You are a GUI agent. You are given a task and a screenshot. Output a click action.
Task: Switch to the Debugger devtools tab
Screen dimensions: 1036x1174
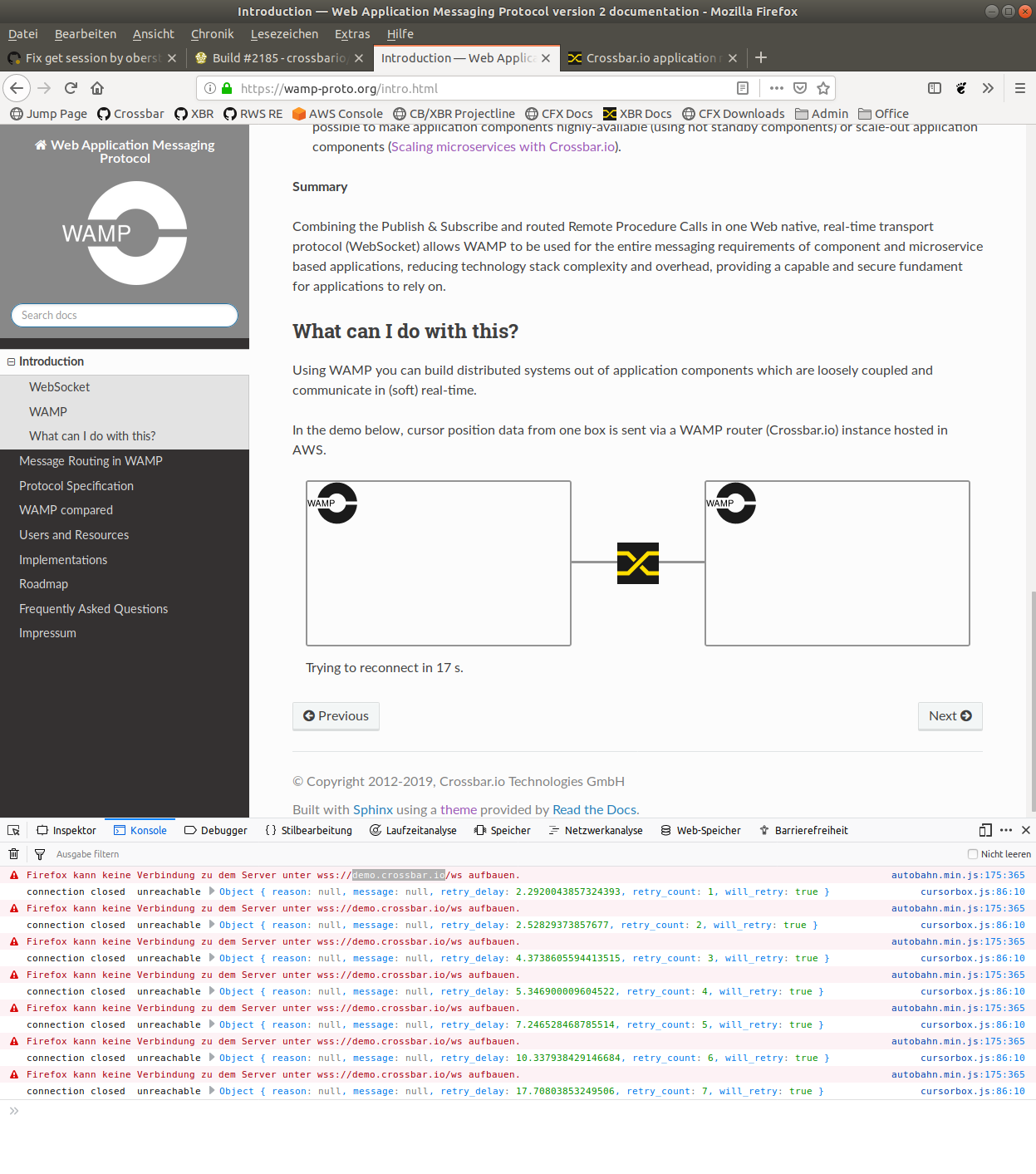(x=216, y=830)
